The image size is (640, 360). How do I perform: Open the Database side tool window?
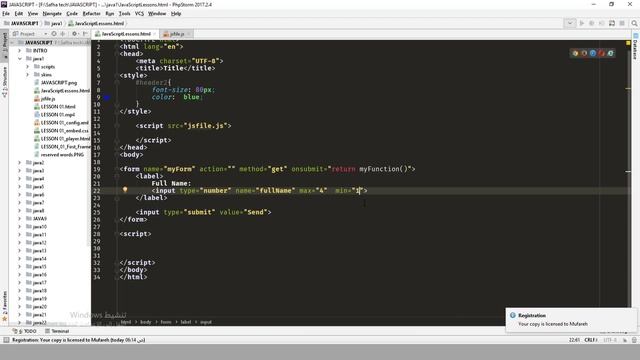pyautogui.click(x=636, y=46)
